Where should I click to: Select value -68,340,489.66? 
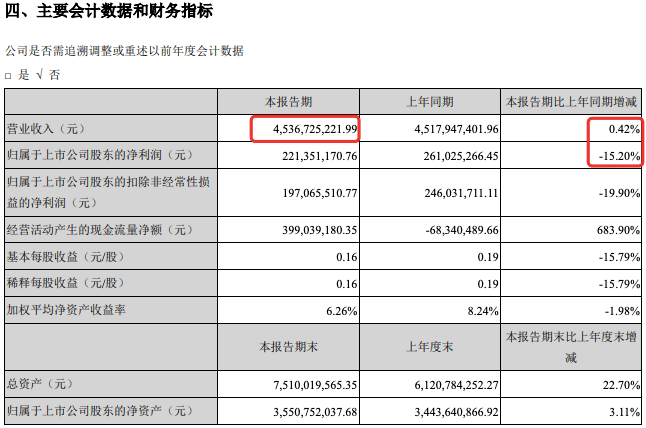[x=462, y=230]
